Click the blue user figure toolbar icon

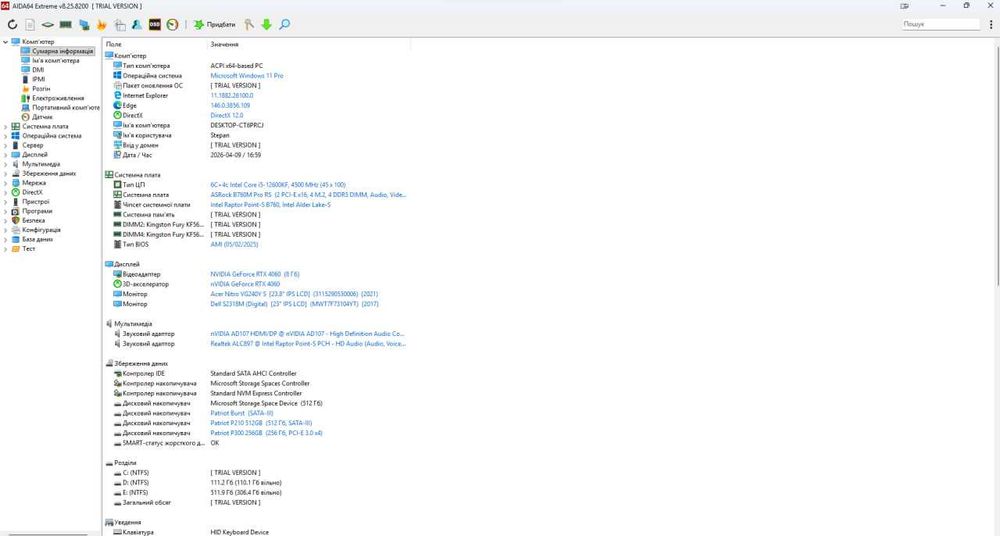click(x=137, y=24)
